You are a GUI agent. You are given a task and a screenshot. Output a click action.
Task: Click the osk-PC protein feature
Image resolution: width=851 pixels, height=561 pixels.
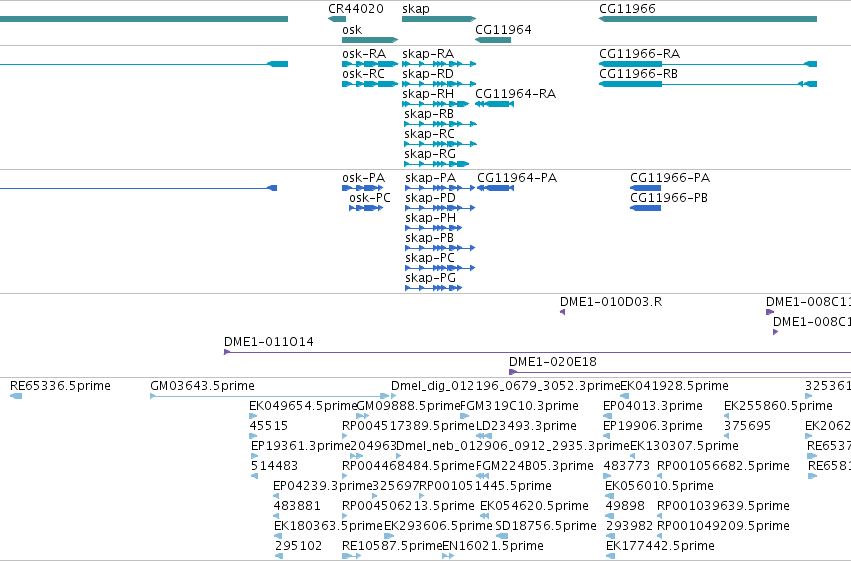pos(366,208)
